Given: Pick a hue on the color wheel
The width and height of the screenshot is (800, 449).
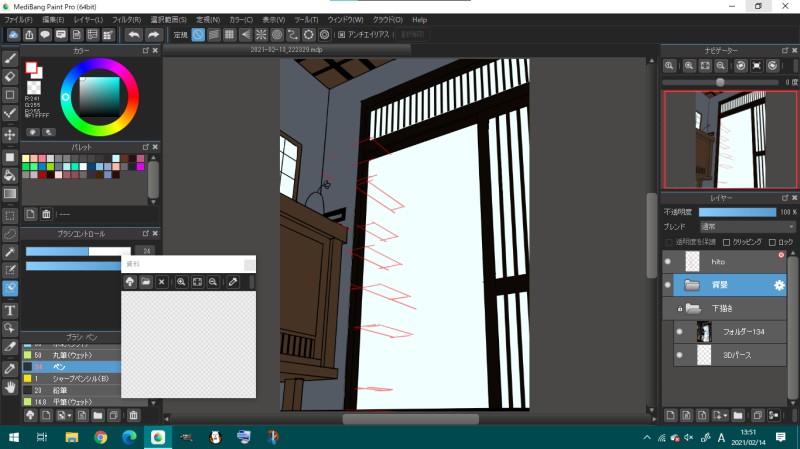Looking at the screenshot, I should pyautogui.click(x=99, y=97).
